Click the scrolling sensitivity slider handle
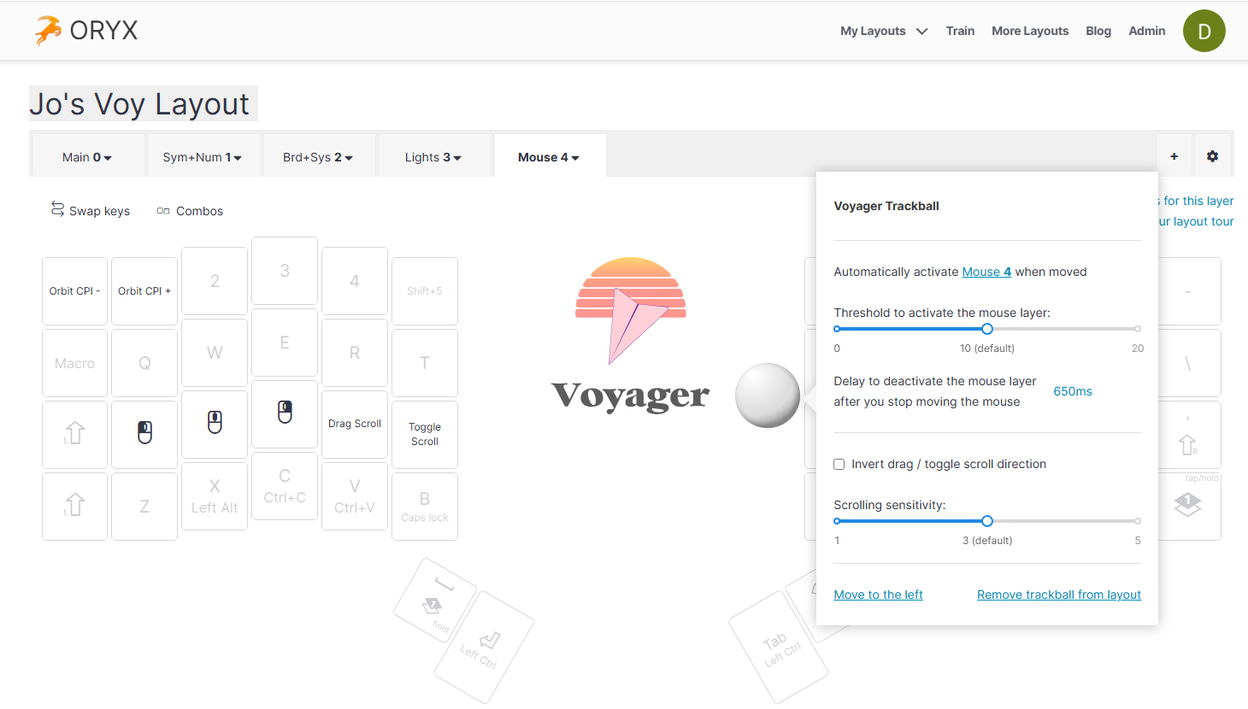This screenshot has width=1248, height=709. click(987, 521)
